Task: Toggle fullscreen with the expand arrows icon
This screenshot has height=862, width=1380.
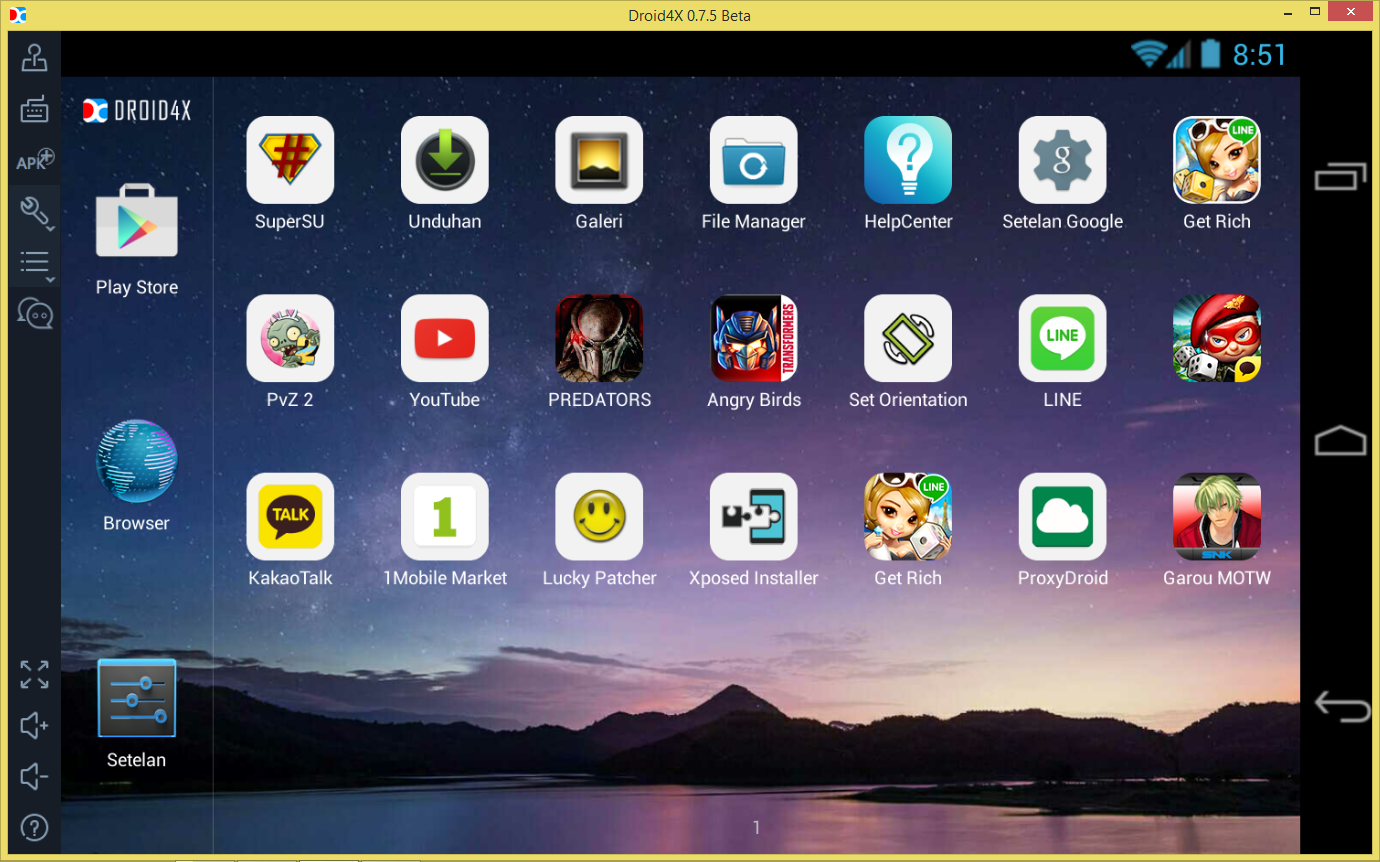Action: [33, 676]
